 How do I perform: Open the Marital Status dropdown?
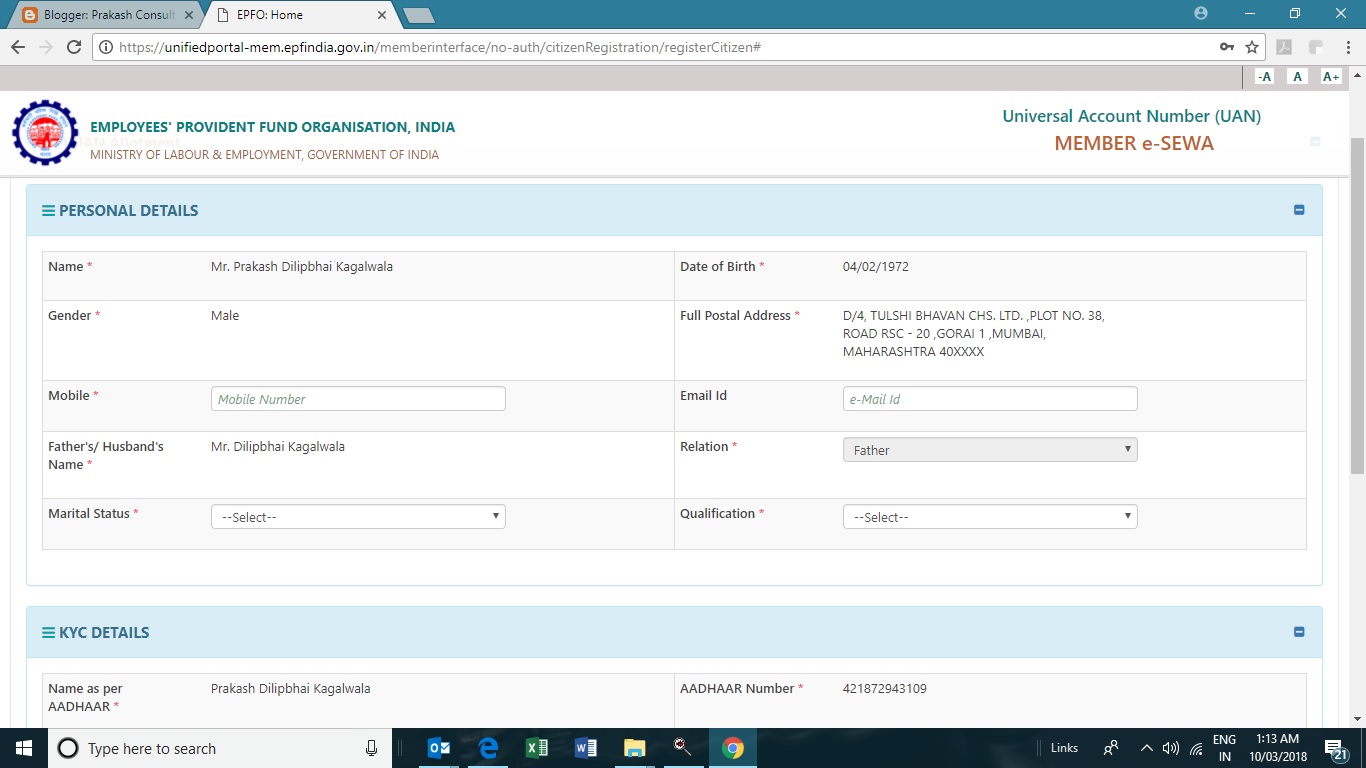pyautogui.click(x=358, y=517)
